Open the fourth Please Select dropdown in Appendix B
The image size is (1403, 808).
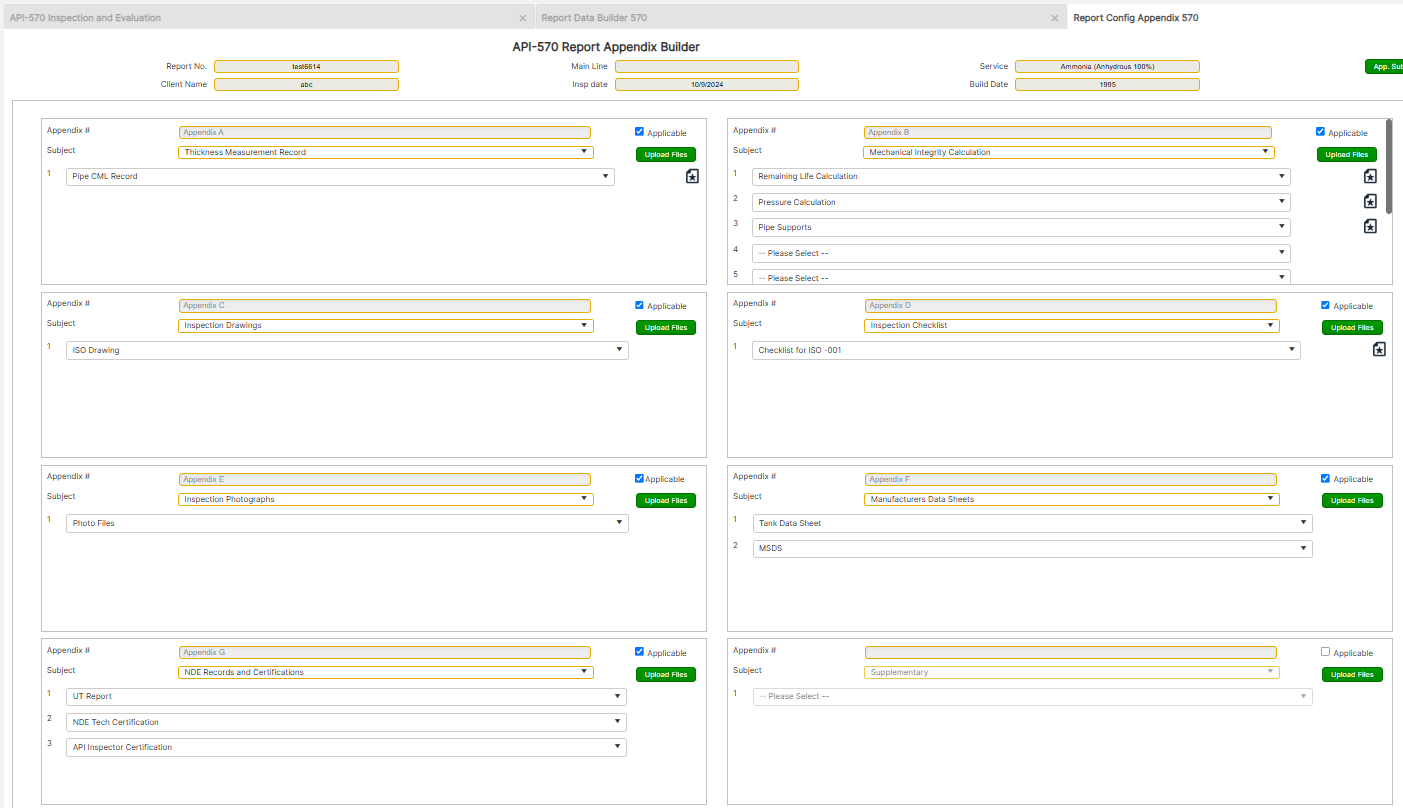tap(1281, 252)
